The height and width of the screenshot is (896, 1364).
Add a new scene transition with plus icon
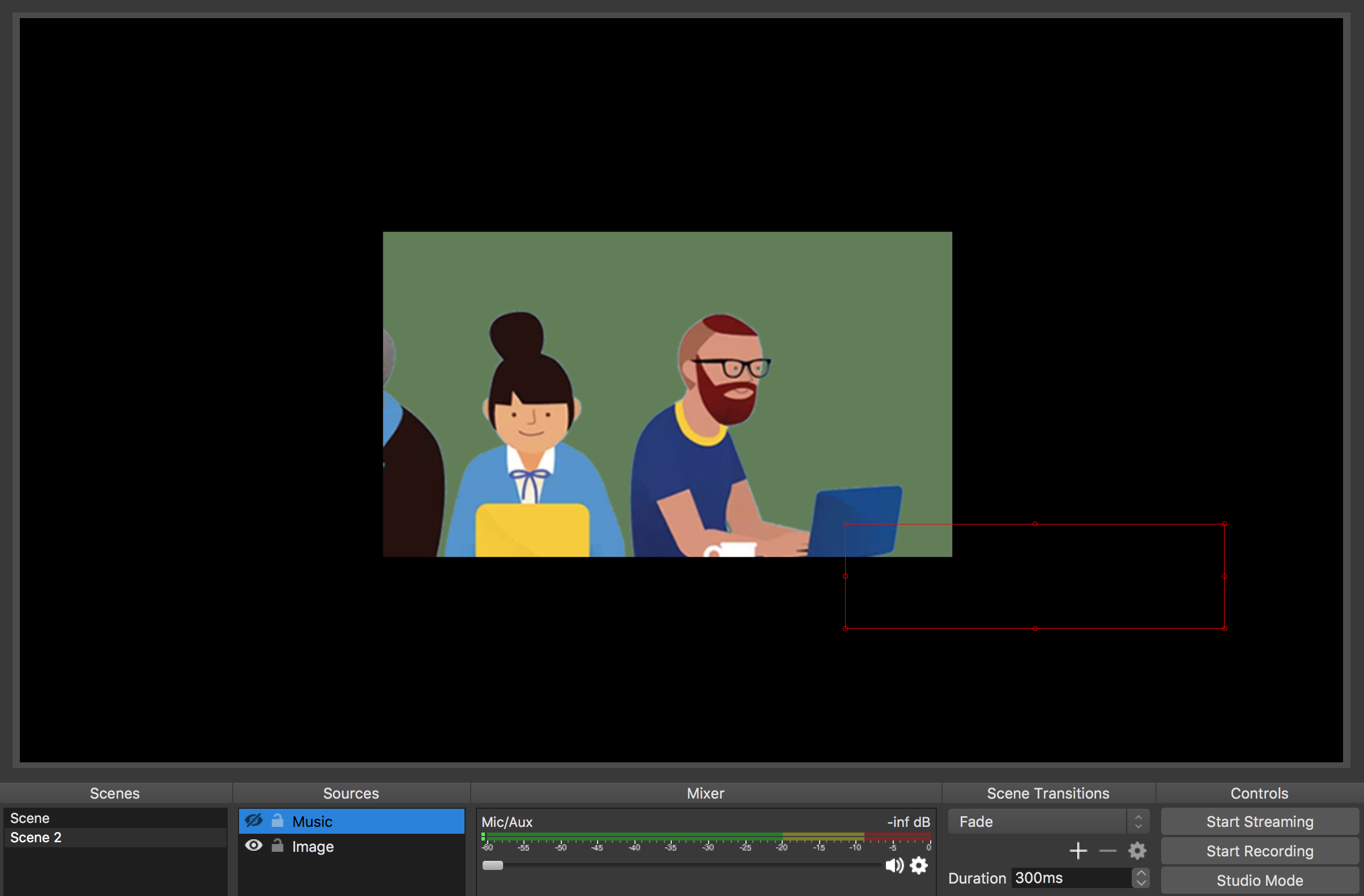pyautogui.click(x=1079, y=851)
